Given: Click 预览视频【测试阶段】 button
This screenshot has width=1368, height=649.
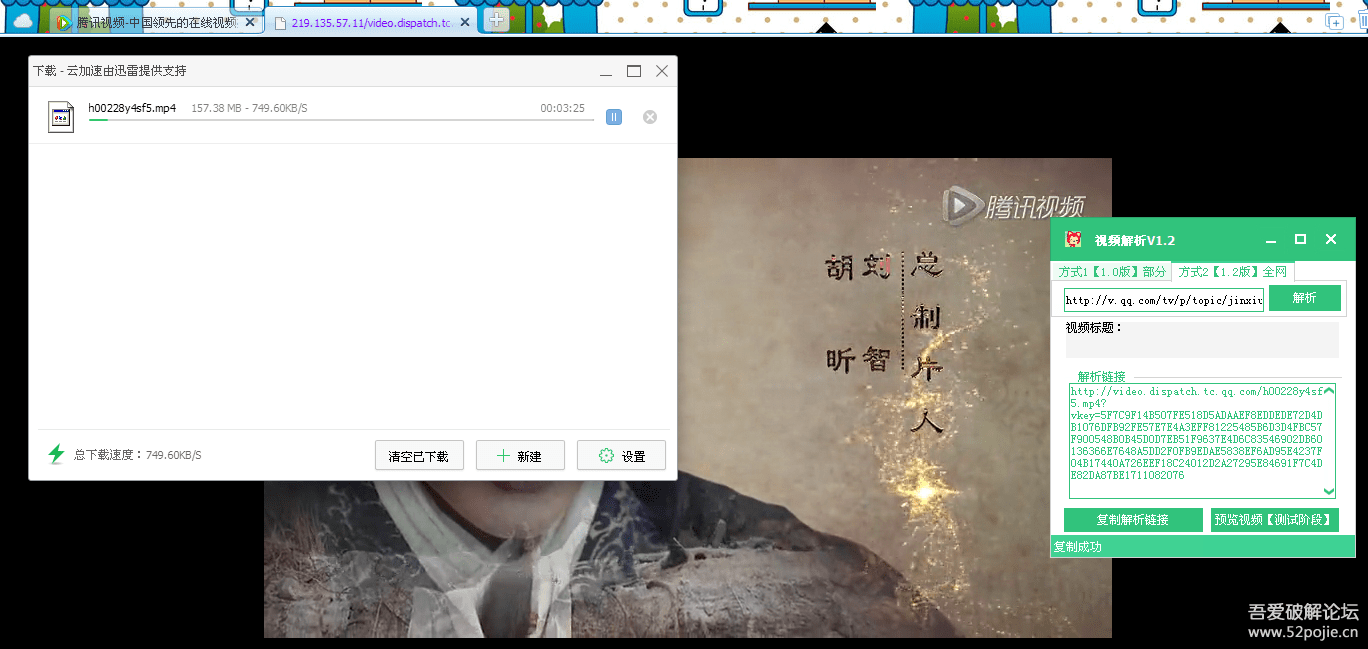Looking at the screenshot, I should (1274, 520).
